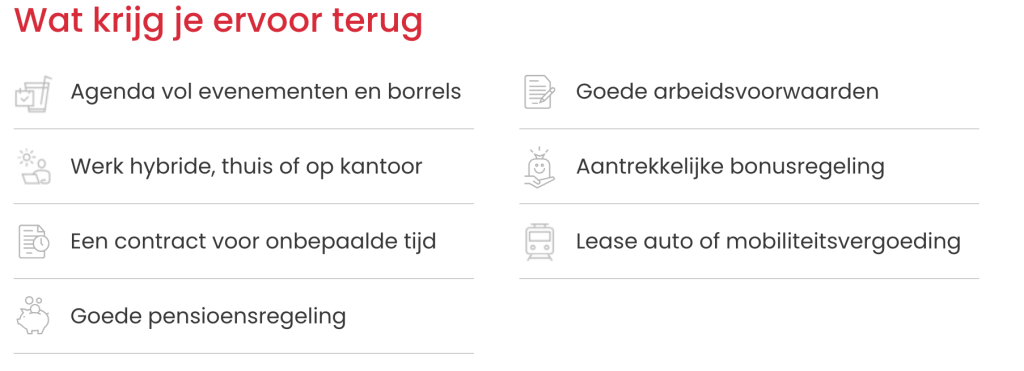
Task: Select the piggy bank pension icon
Action: pyautogui.click(x=33, y=316)
